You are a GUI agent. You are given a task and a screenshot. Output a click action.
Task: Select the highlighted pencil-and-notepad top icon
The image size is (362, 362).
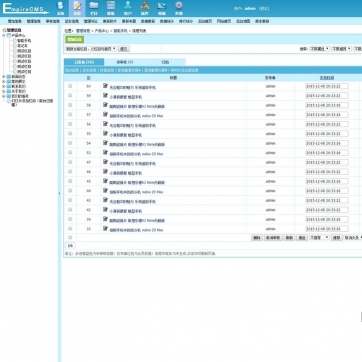[77, 6]
